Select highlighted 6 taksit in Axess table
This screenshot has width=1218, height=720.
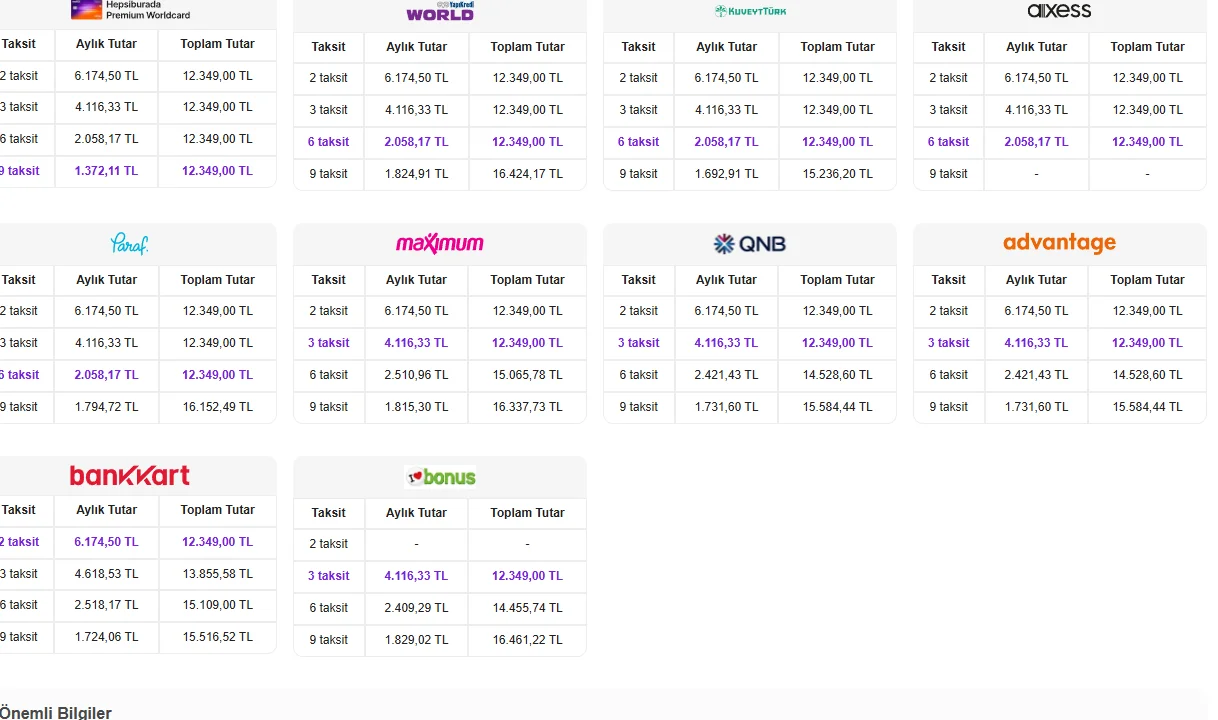[x=948, y=142]
